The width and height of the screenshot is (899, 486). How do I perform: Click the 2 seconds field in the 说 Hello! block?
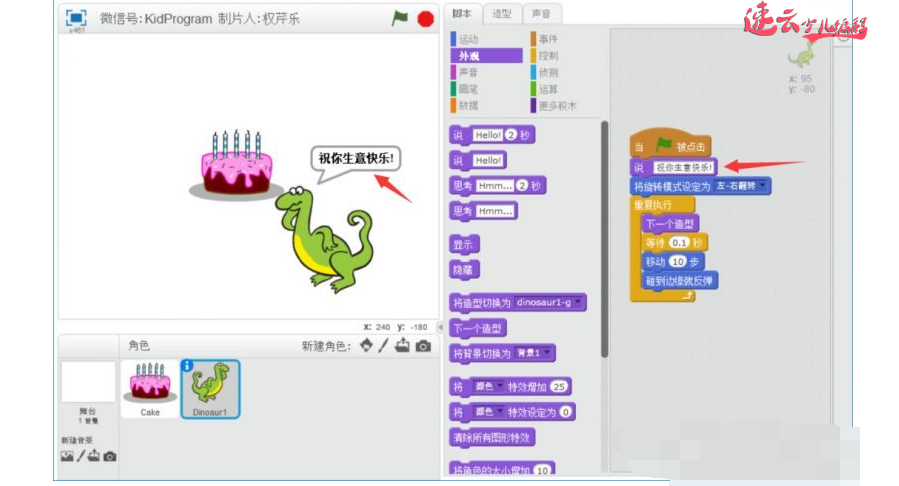coord(511,135)
